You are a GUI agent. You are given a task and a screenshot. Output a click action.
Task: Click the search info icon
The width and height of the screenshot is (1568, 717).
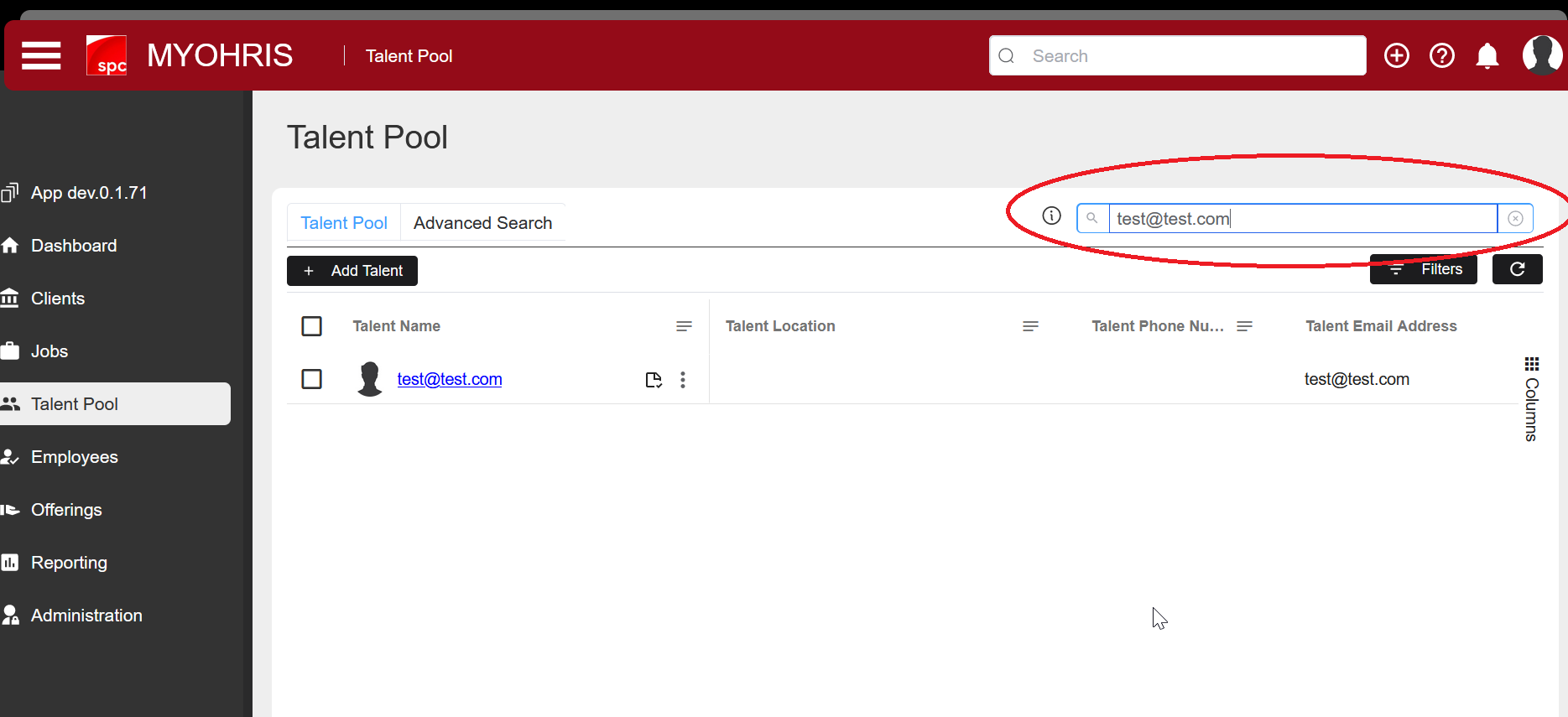1051,216
